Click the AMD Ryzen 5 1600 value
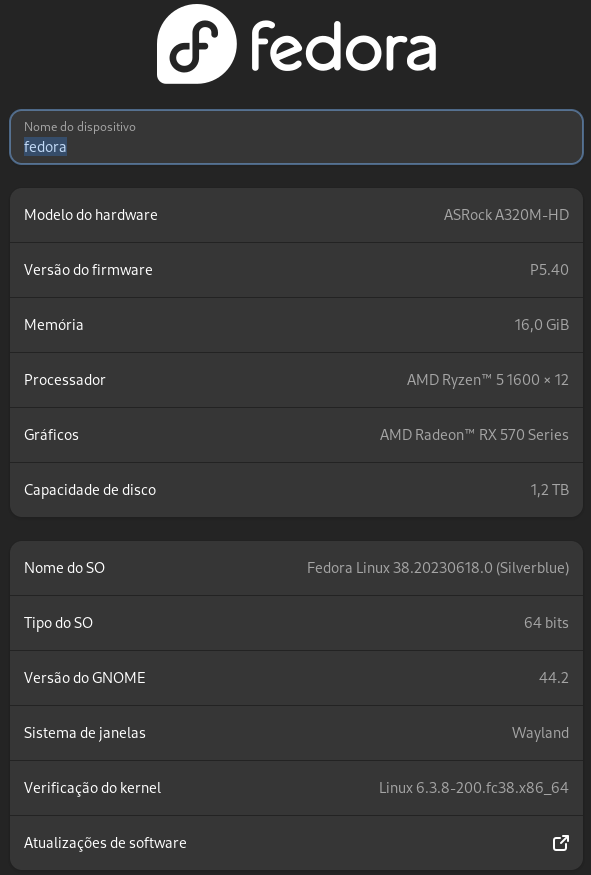 point(488,380)
